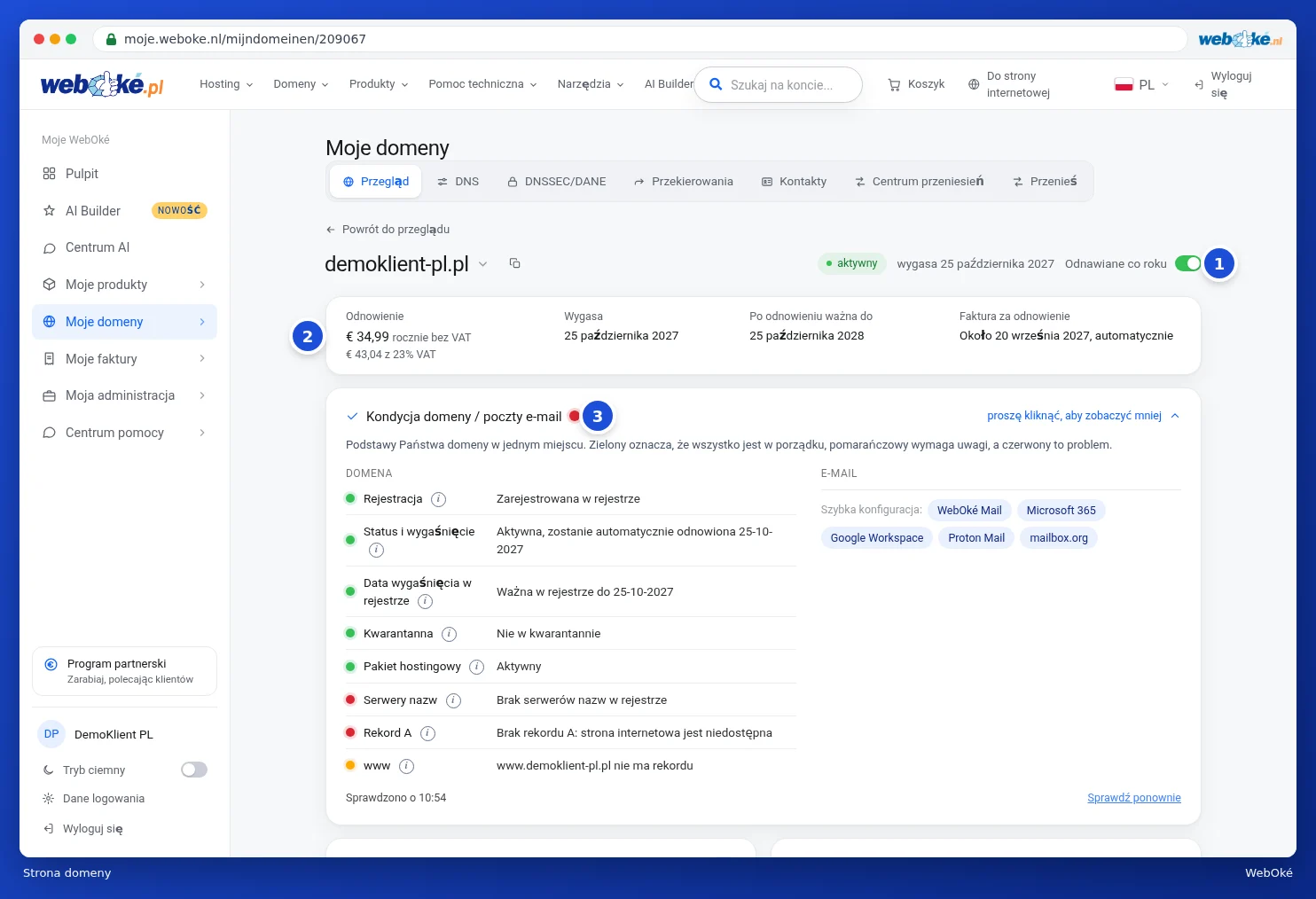The height and width of the screenshot is (899, 1316).
Task: Switch to the DNS tab
Action: pyautogui.click(x=458, y=182)
